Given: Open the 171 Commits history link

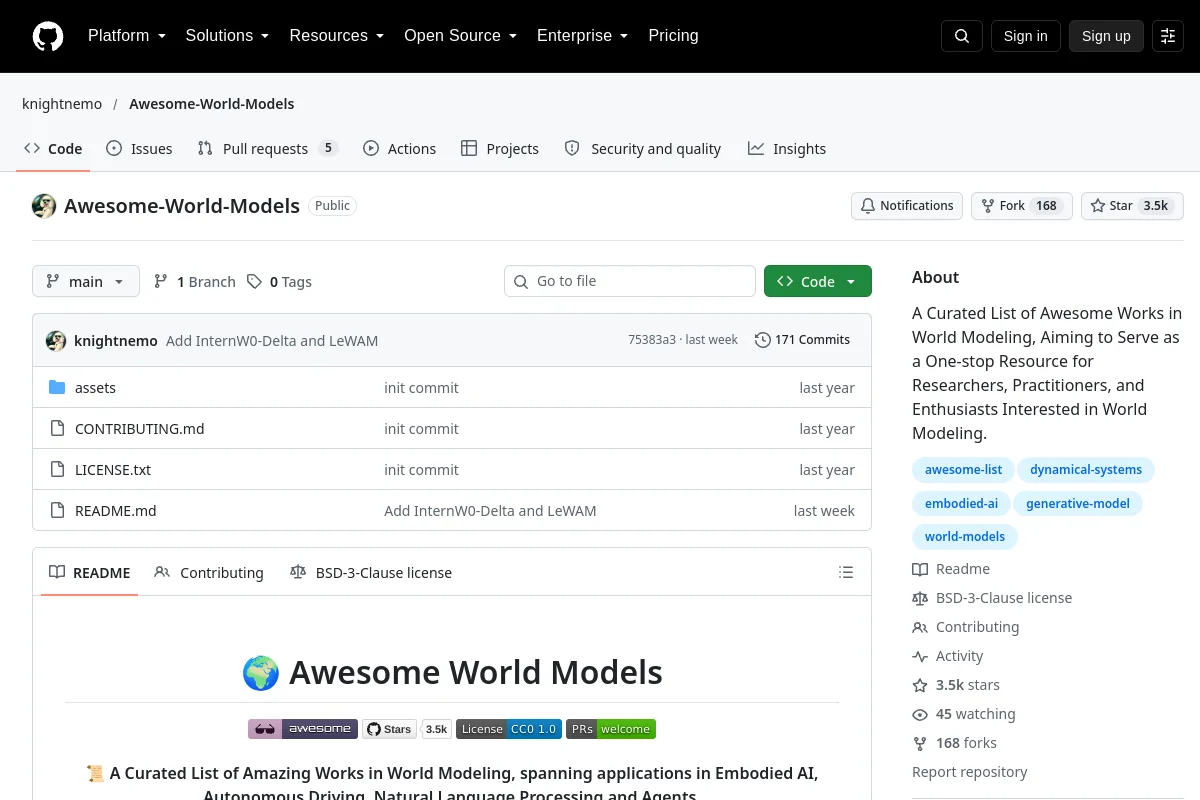Looking at the screenshot, I should [x=802, y=340].
